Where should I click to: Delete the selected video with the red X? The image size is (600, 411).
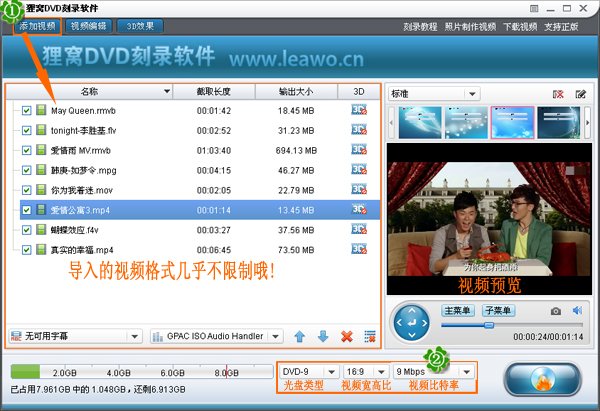(347, 336)
